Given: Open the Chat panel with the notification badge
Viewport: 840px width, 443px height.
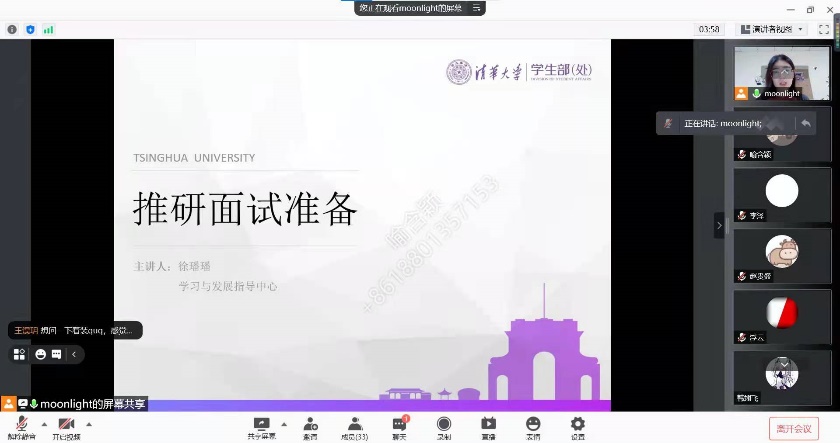Looking at the screenshot, I should (x=399, y=425).
